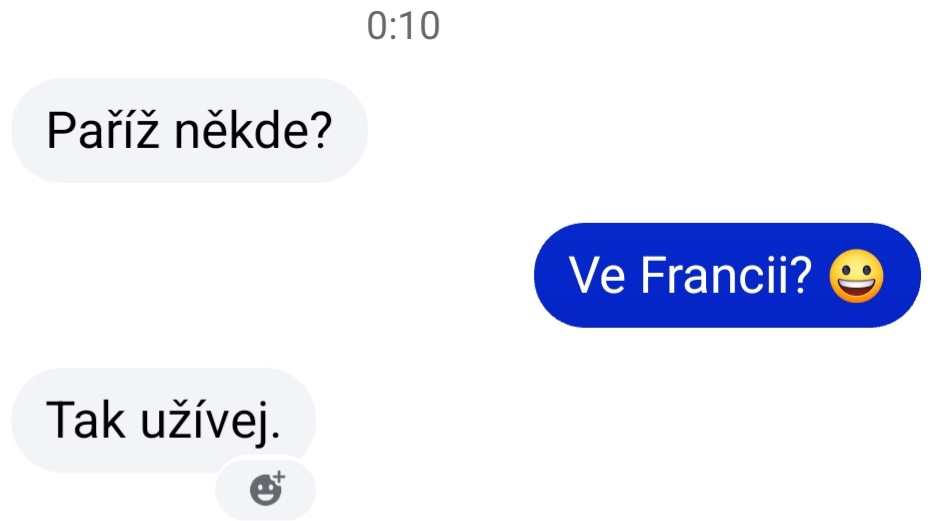
Task: Tap the word "Tak" in the last message
Action: [x=85, y=420]
